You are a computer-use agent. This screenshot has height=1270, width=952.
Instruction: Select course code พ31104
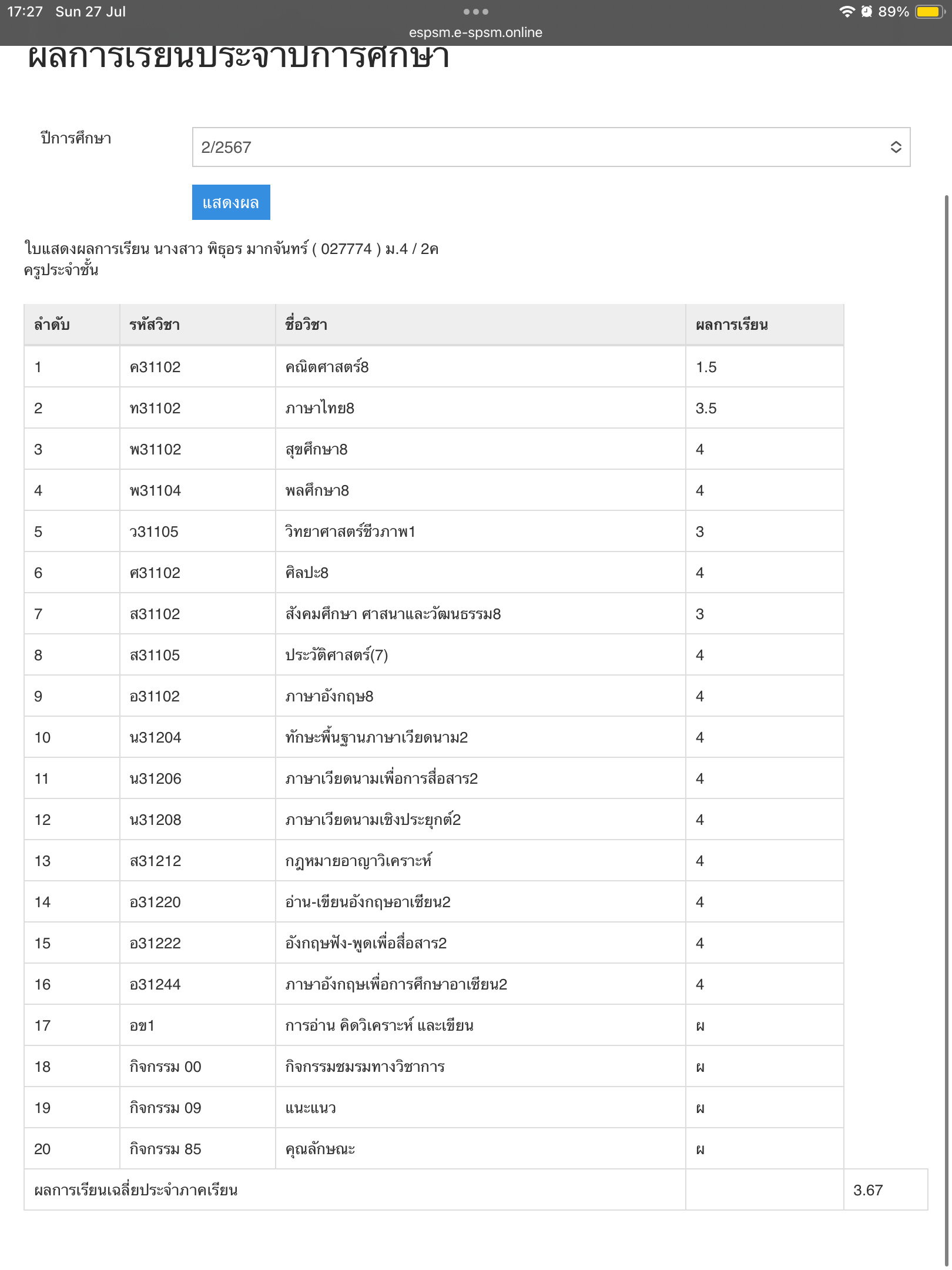click(x=155, y=490)
